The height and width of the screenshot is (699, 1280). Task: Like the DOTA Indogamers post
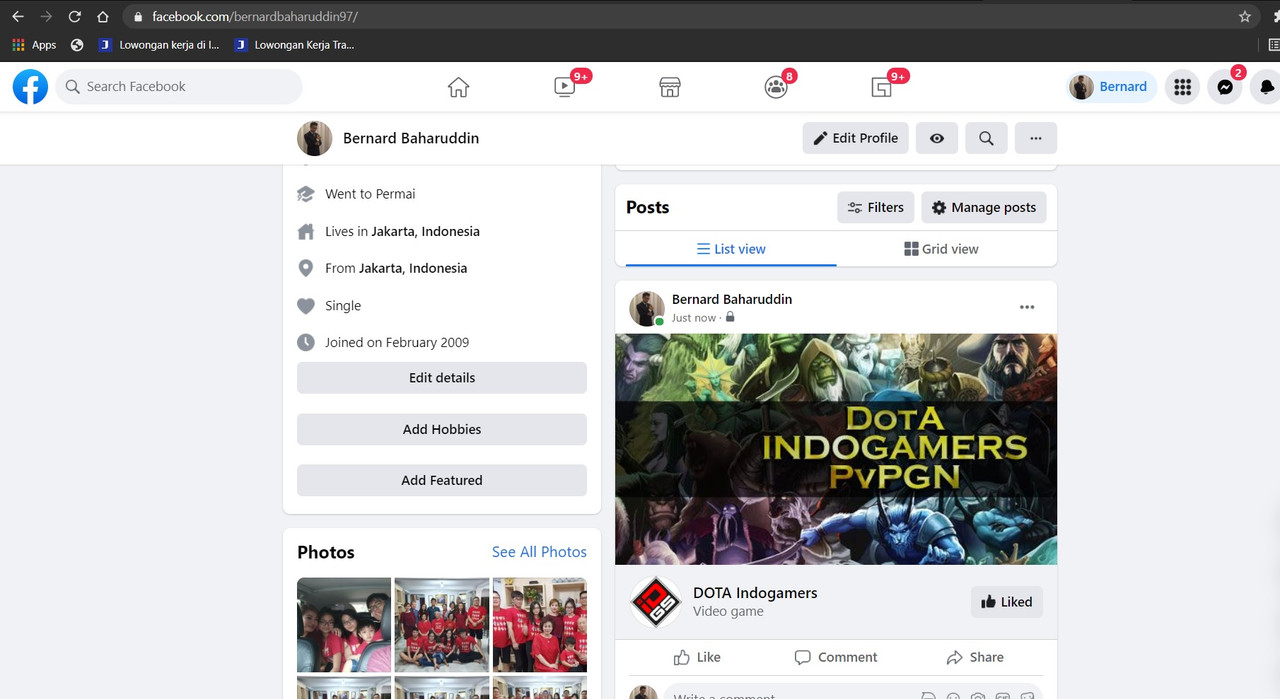pos(697,657)
